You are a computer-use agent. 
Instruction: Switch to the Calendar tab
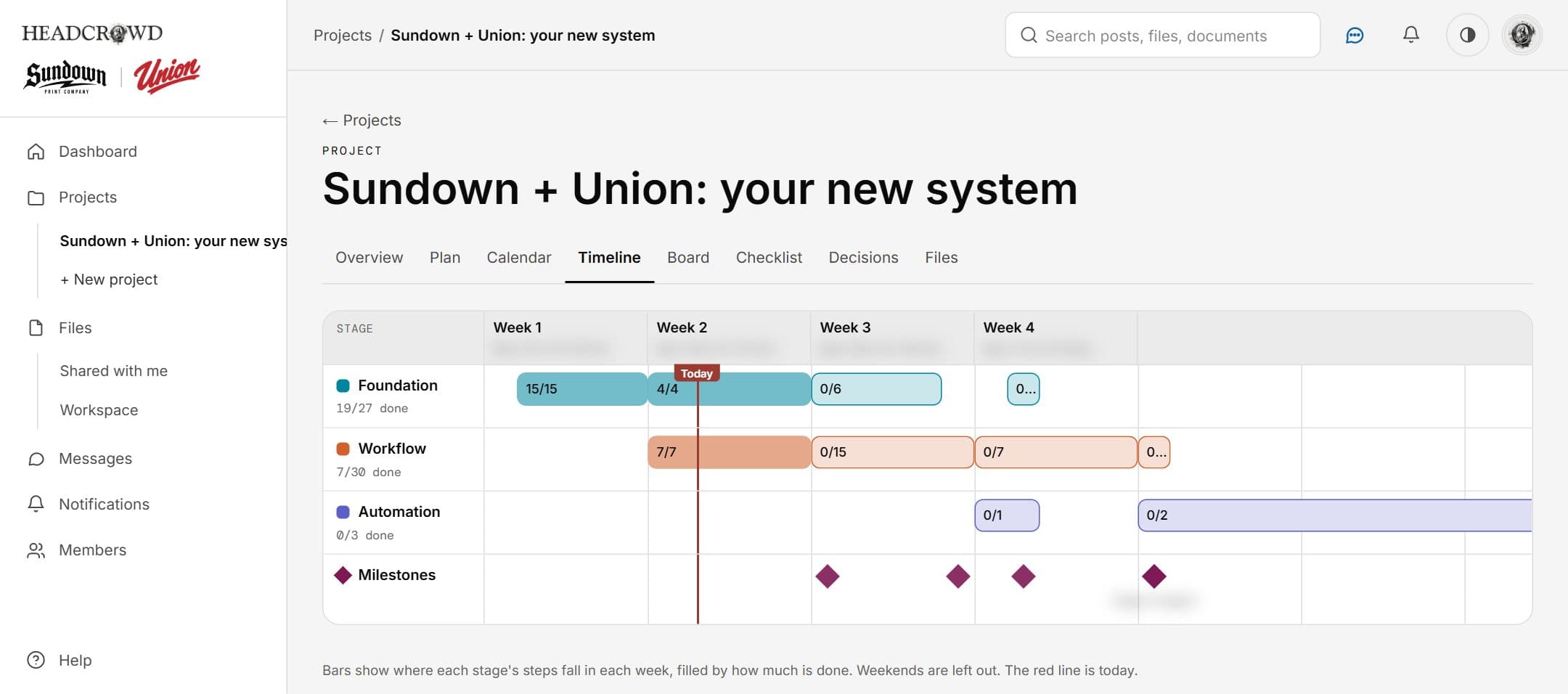[519, 258]
